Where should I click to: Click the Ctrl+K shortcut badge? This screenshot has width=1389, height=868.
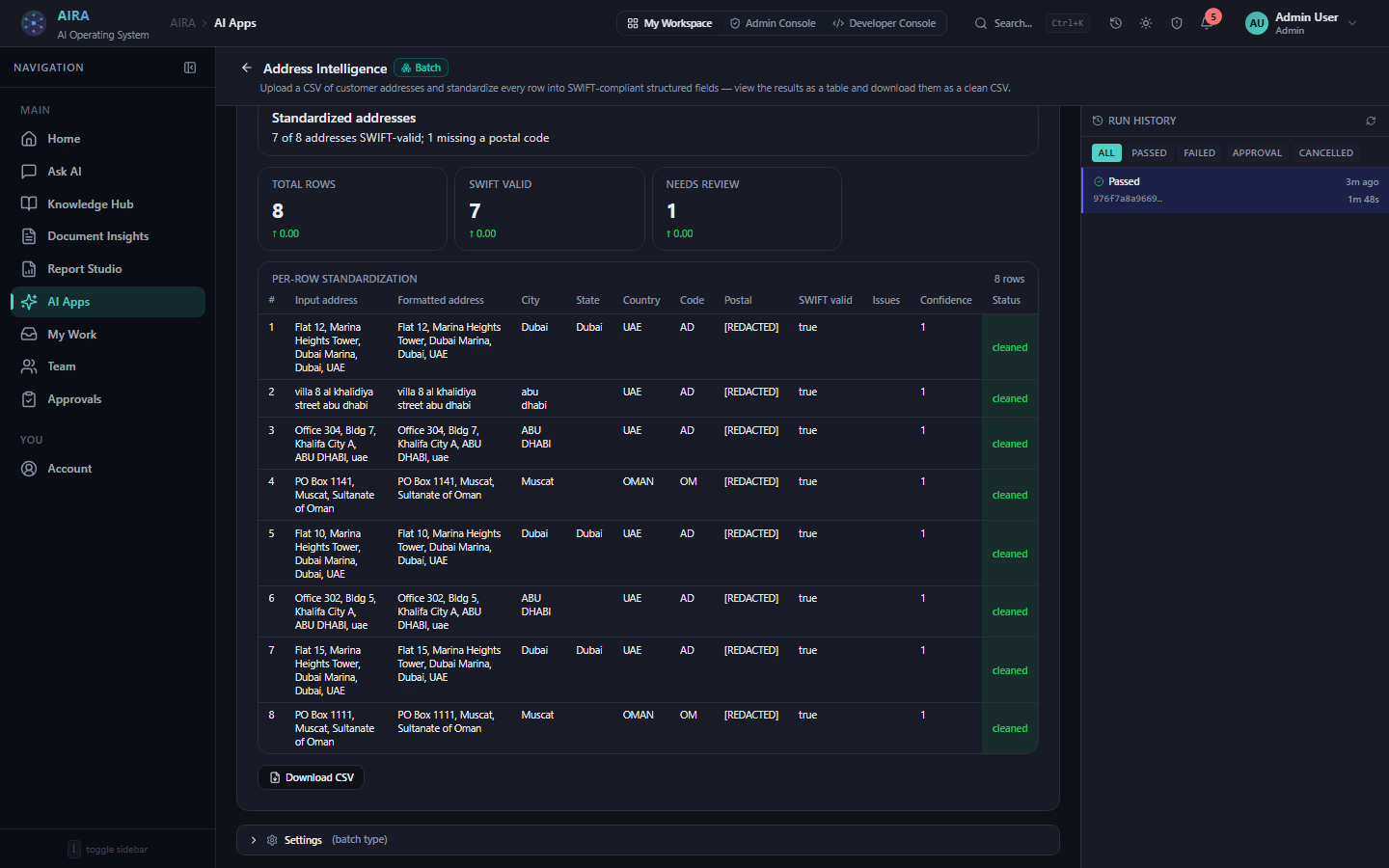tap(1067, 23)
